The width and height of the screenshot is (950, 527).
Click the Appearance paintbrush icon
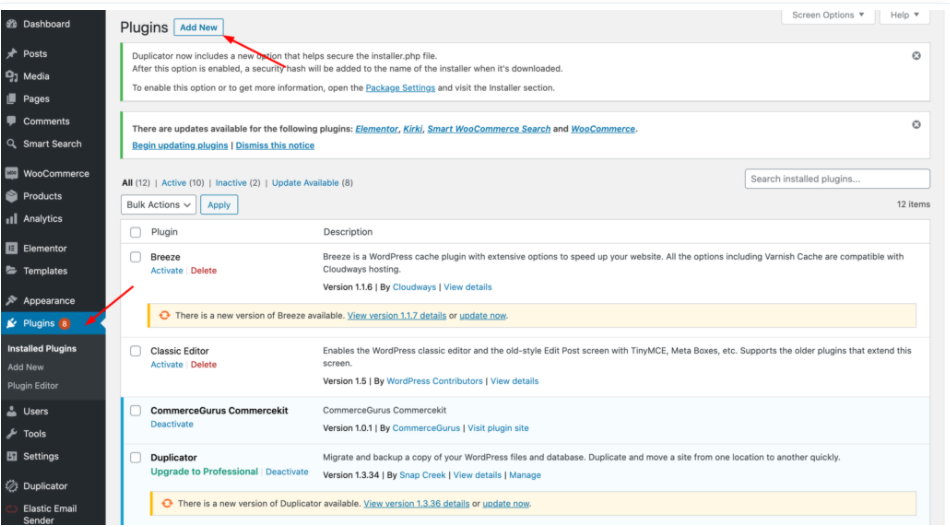[12, 300]
